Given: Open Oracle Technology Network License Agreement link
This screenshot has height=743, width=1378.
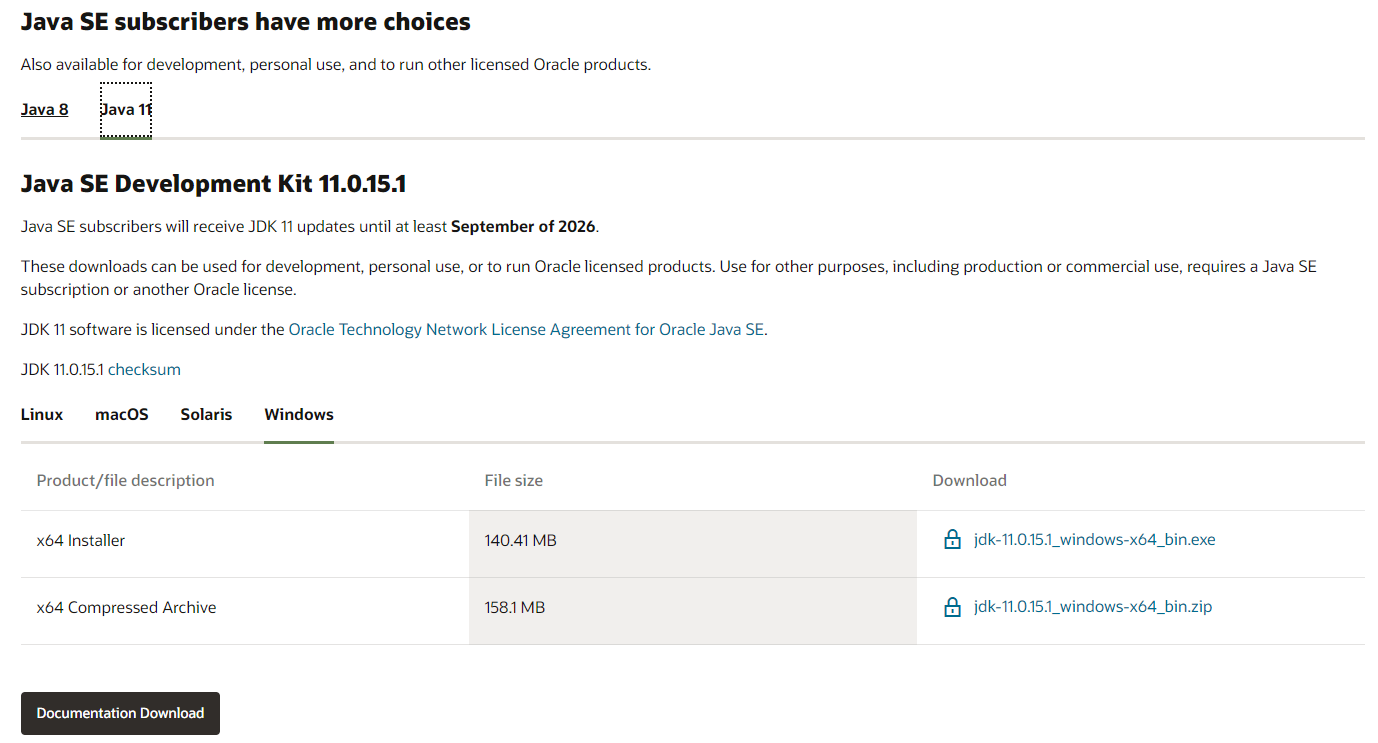Looking at the screenshot, I should 527,329.
